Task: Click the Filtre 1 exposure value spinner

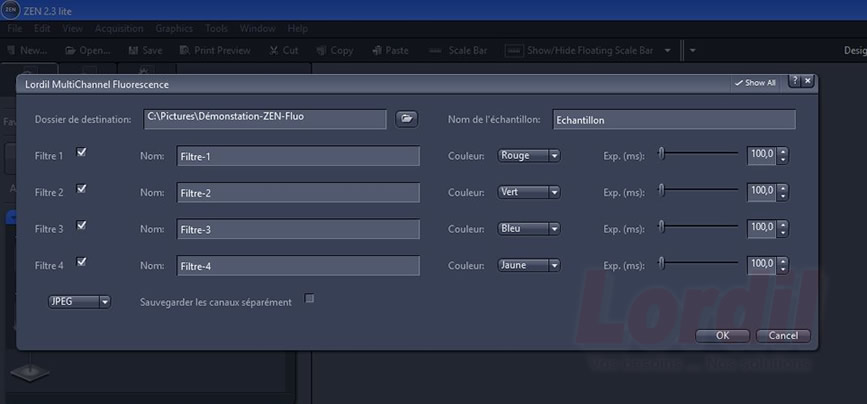Action: pyautogui.click(x=768, y=155)
